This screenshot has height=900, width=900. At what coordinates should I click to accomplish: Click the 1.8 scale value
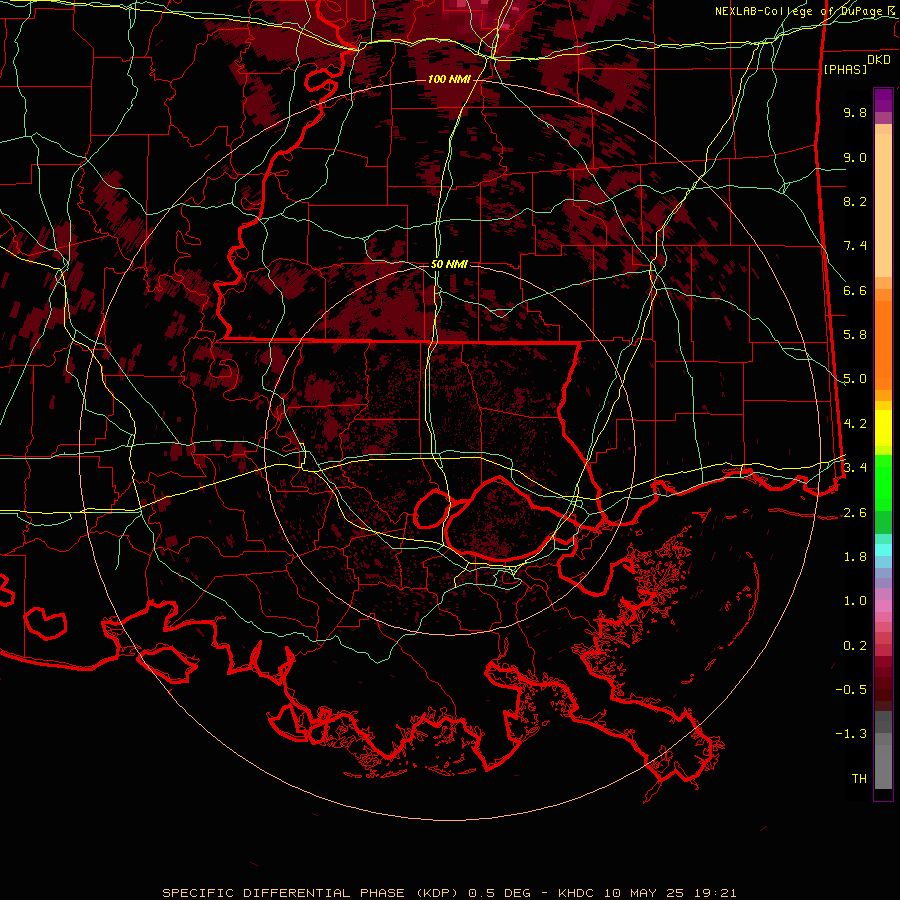(x=855, y=557)
